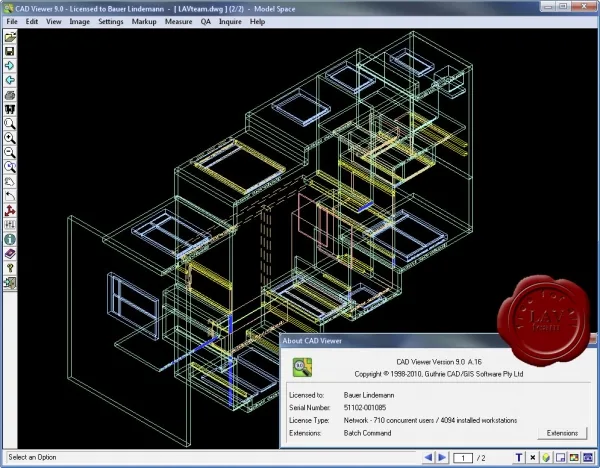Activate the Zoom In magnifier tool
The width and height of the screenshot is (600, 468).
[x=10, y=138]
